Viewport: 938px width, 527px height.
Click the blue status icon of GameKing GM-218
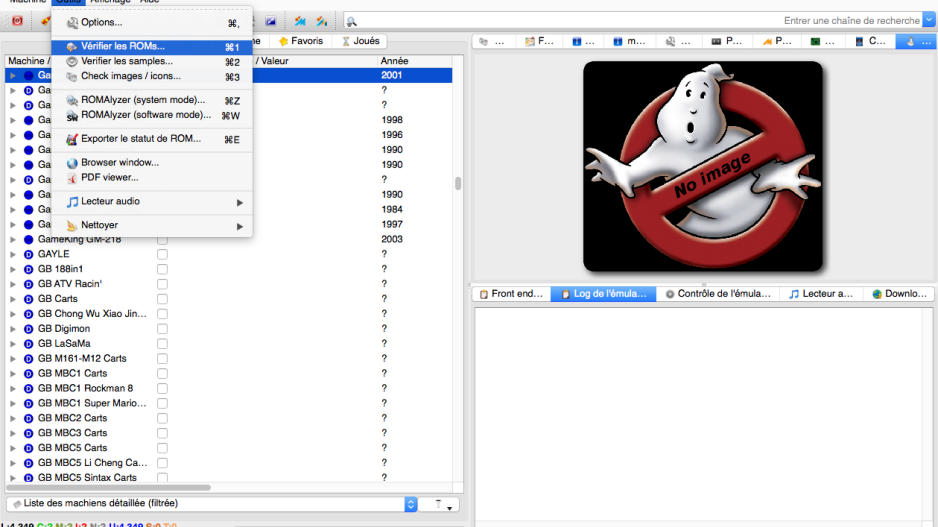tap(28, 239)
